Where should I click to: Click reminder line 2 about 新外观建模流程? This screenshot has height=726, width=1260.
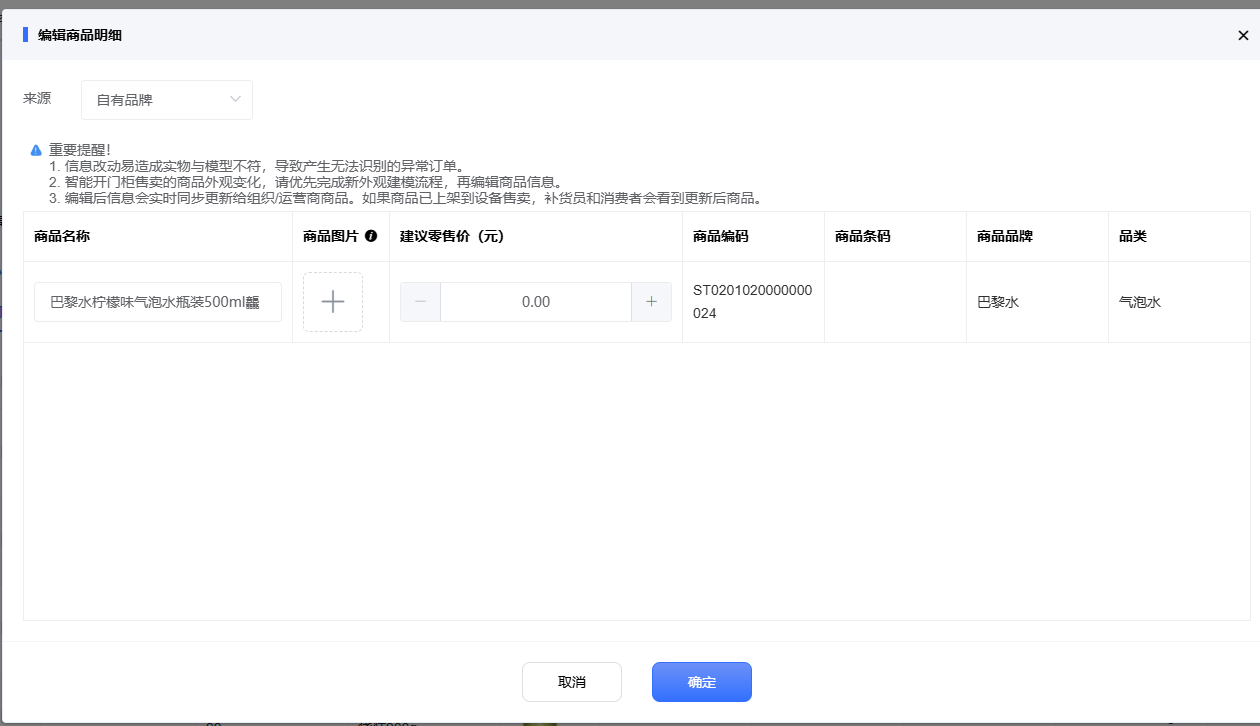(x=306, y=182)
